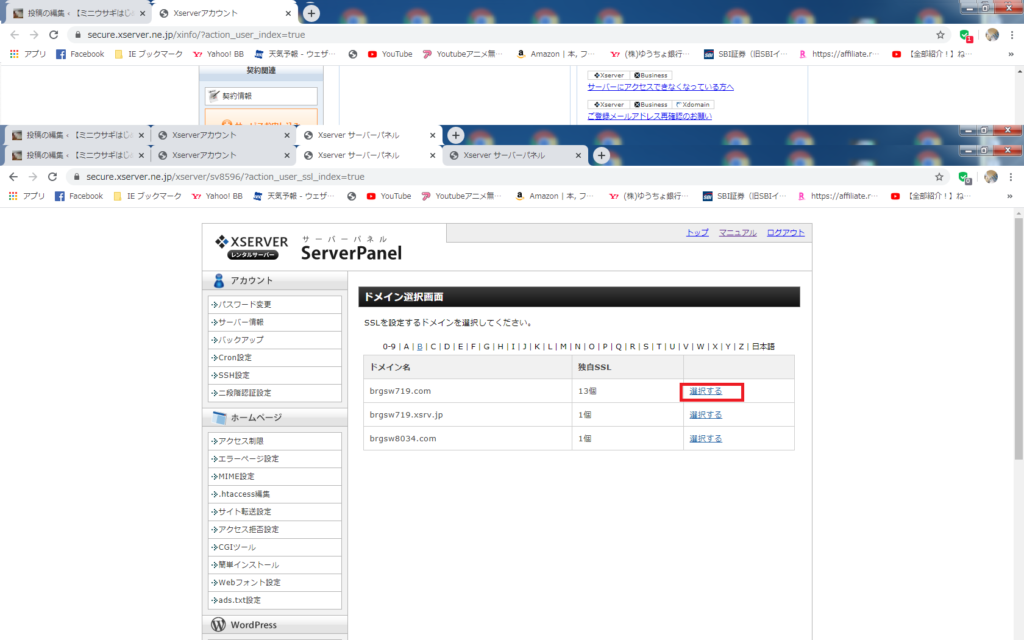Select brgsw719.com with 選択する link

click(x=705, y=391)
